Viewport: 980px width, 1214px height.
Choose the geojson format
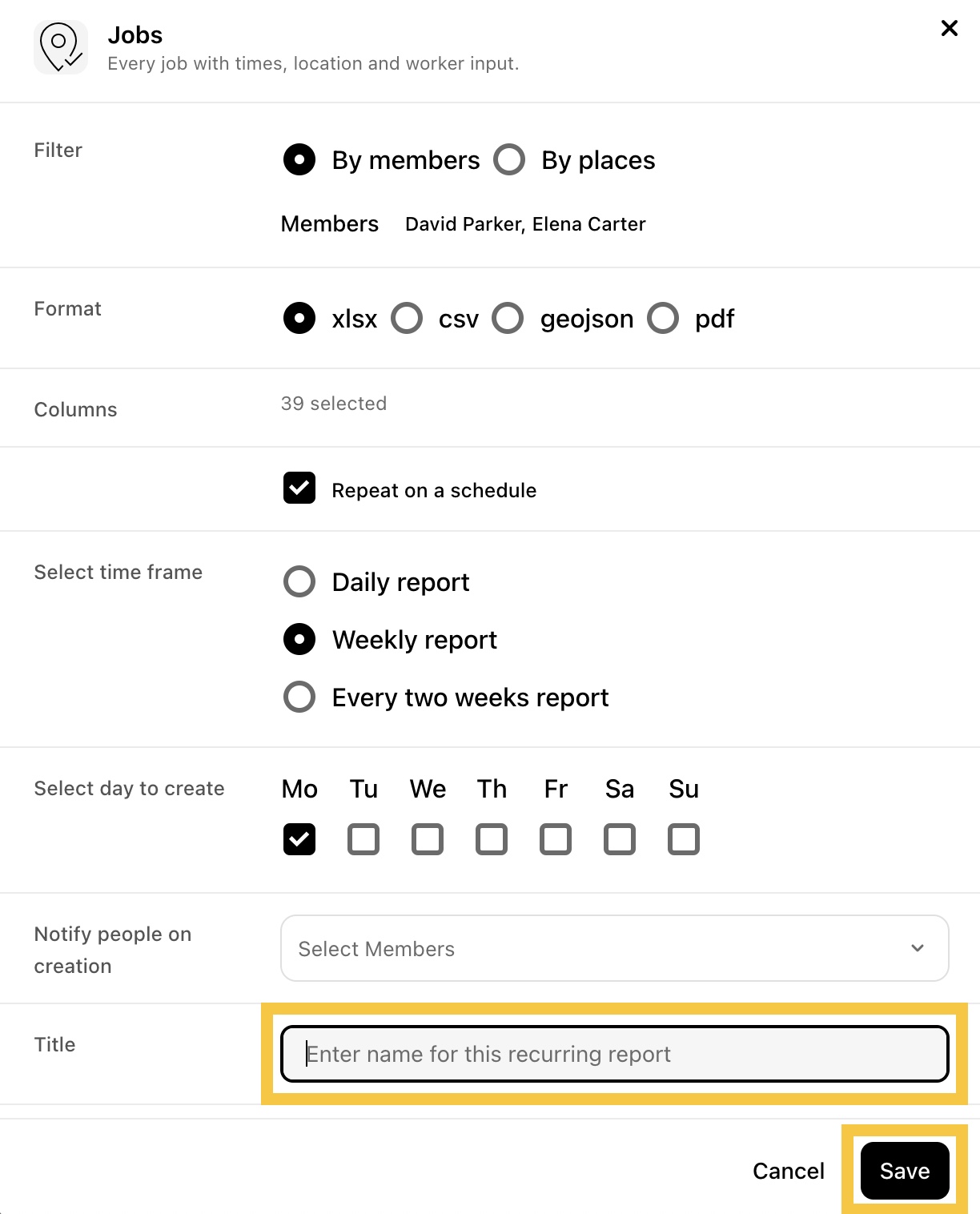point(508,318)
